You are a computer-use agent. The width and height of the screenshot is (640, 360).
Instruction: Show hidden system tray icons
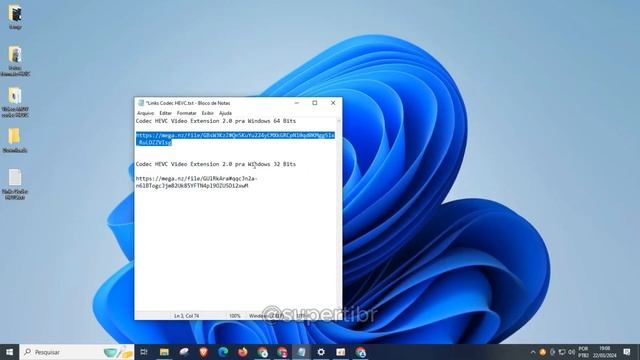pos(533,352)
